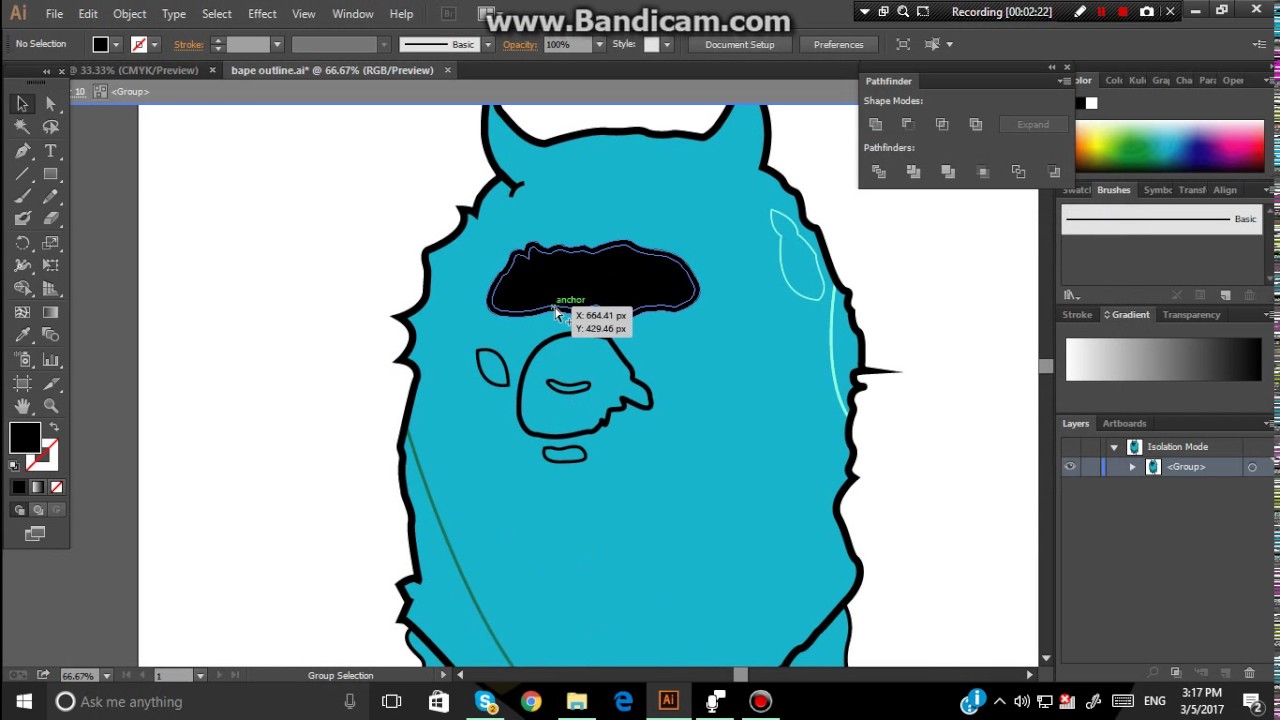Toggle visibility eye of Group layer
1280x720 pixels.
(1070, 467)
